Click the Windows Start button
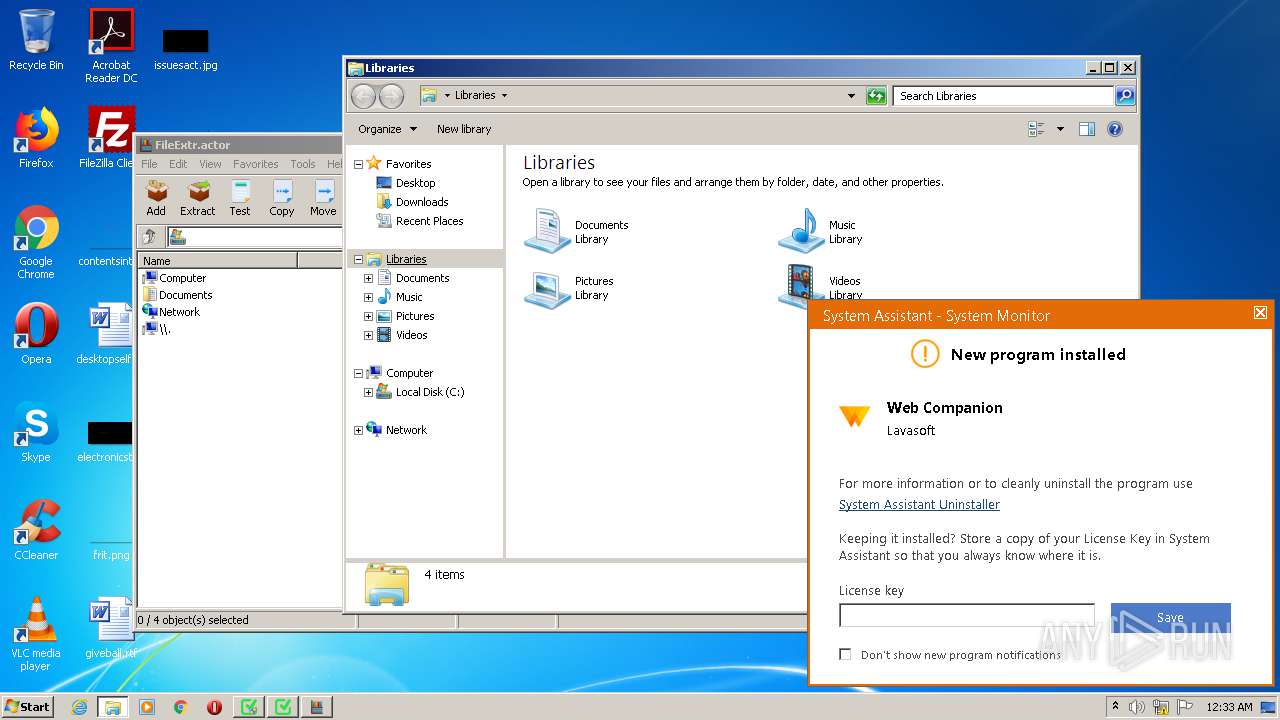 28,707
